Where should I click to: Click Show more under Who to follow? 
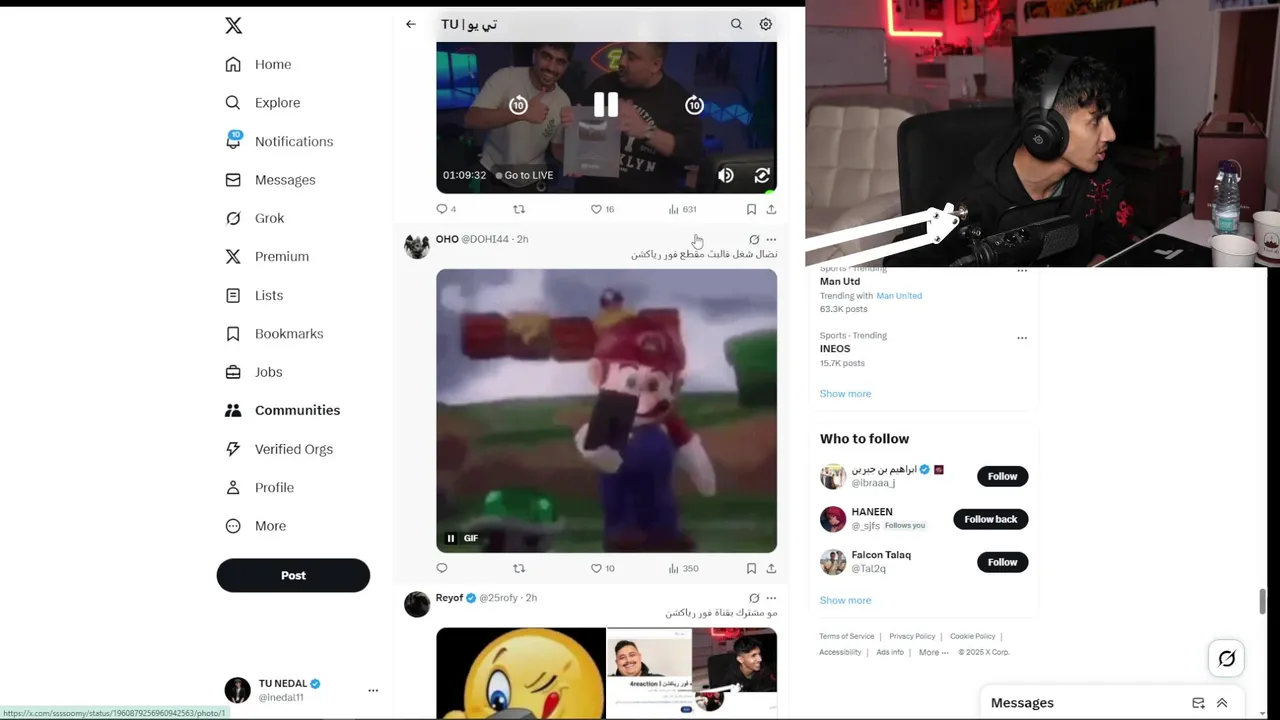[x=845, y=600]
